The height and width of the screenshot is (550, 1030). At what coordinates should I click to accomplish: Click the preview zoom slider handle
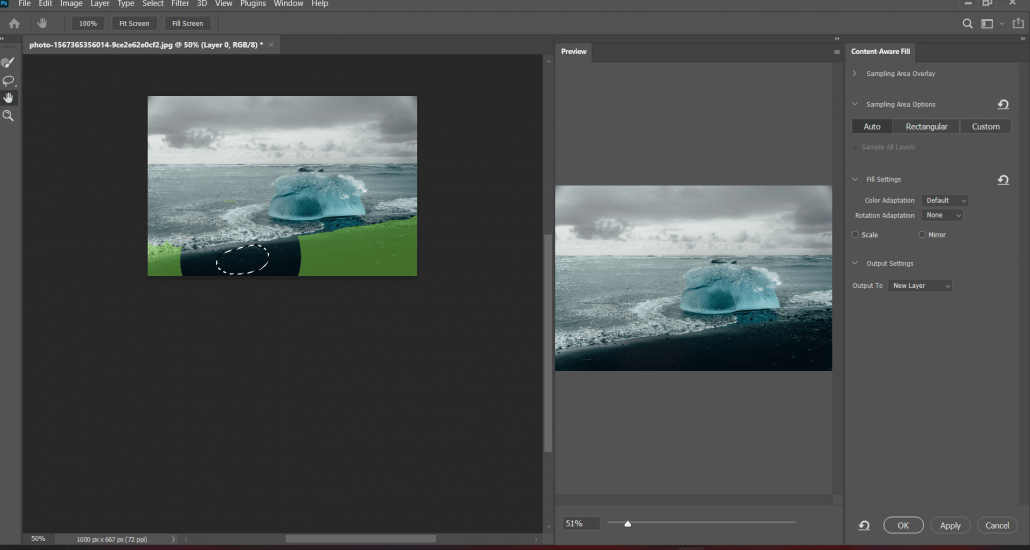pyautogui.click(x=628, y=524)
